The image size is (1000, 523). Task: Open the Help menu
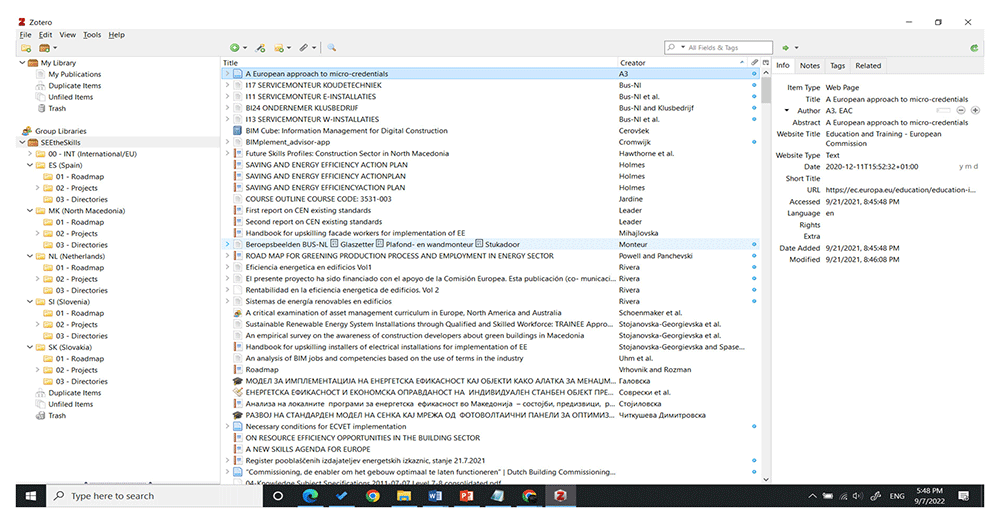(116, 35)
